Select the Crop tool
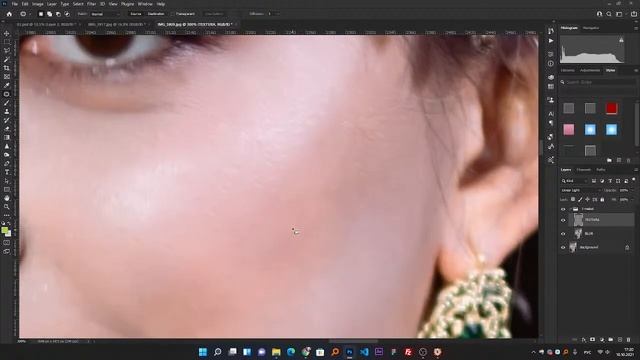The width and height of the screenshot is (640, 360). tap(7, 68)
